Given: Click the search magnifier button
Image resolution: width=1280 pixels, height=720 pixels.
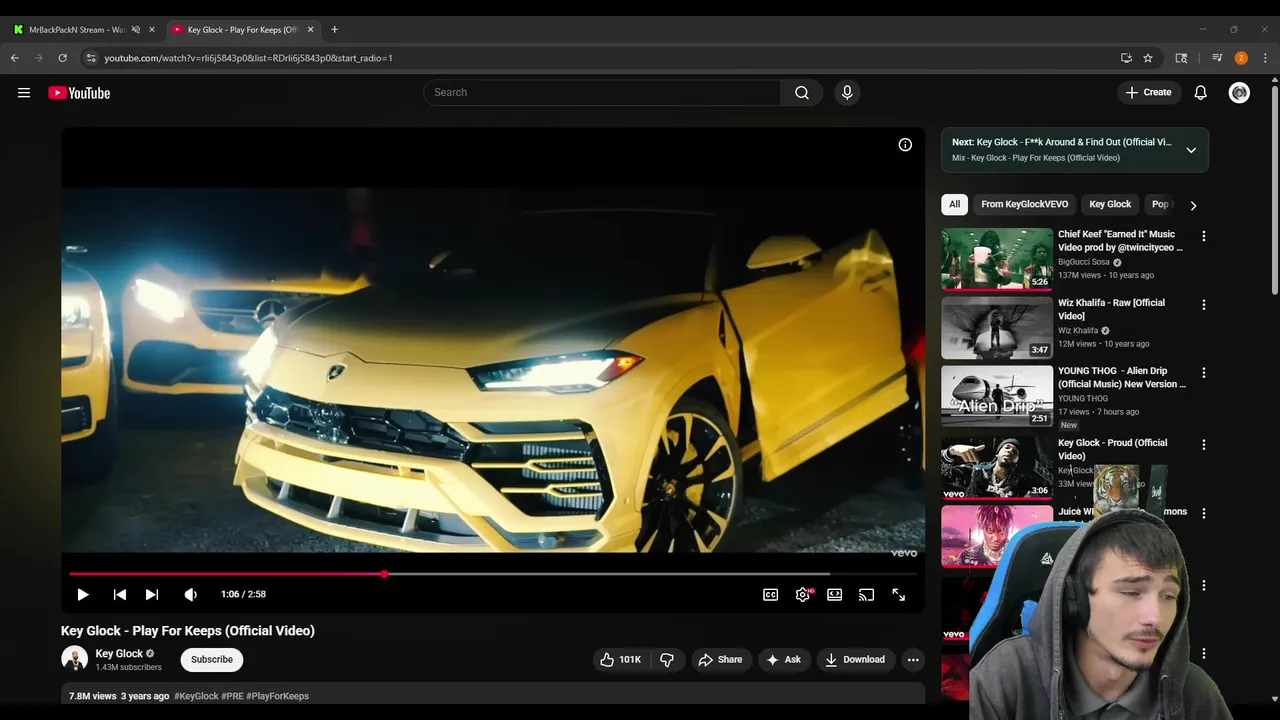Looking at the screenshot, I should coord(802,92).
